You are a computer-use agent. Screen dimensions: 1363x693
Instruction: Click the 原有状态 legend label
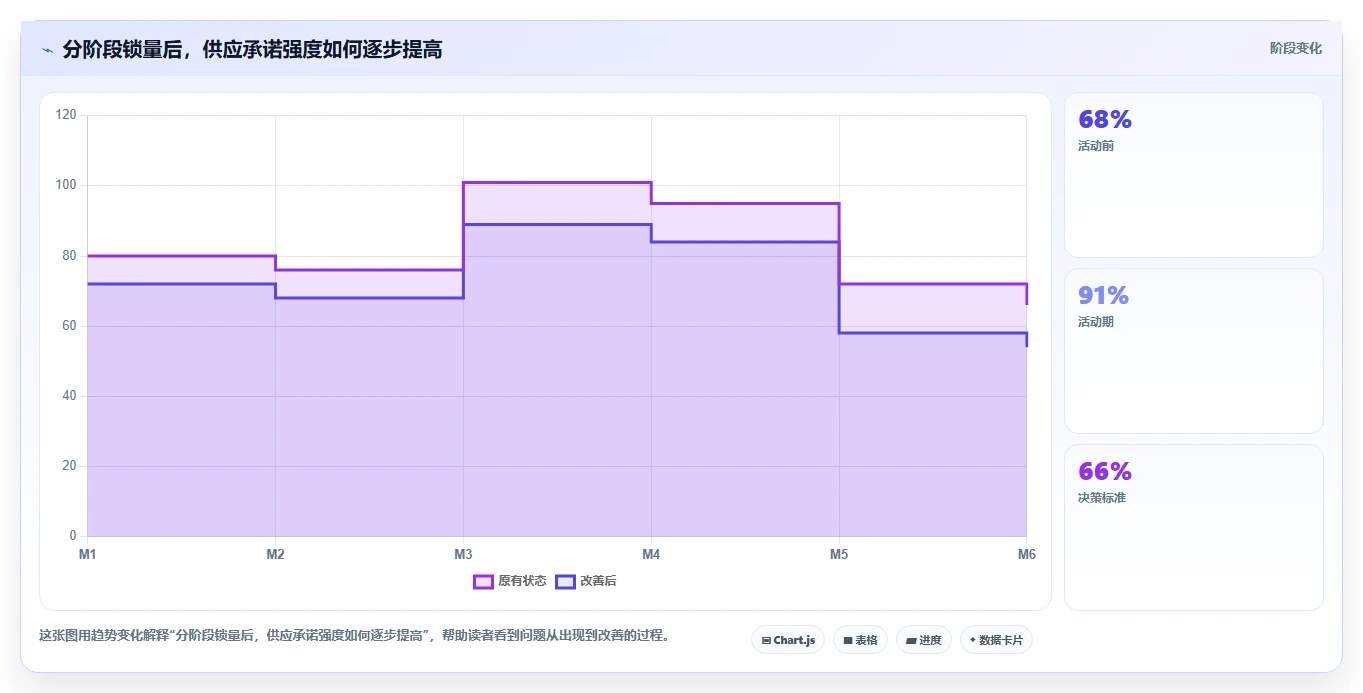point(522,581)
